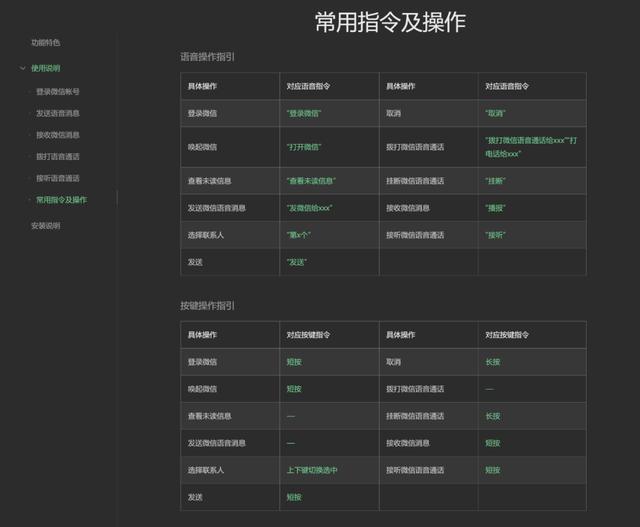Click 长按 key command for 取消
Image resolution: width=640 pixels, height=527 pixels.
pos(493,362)
